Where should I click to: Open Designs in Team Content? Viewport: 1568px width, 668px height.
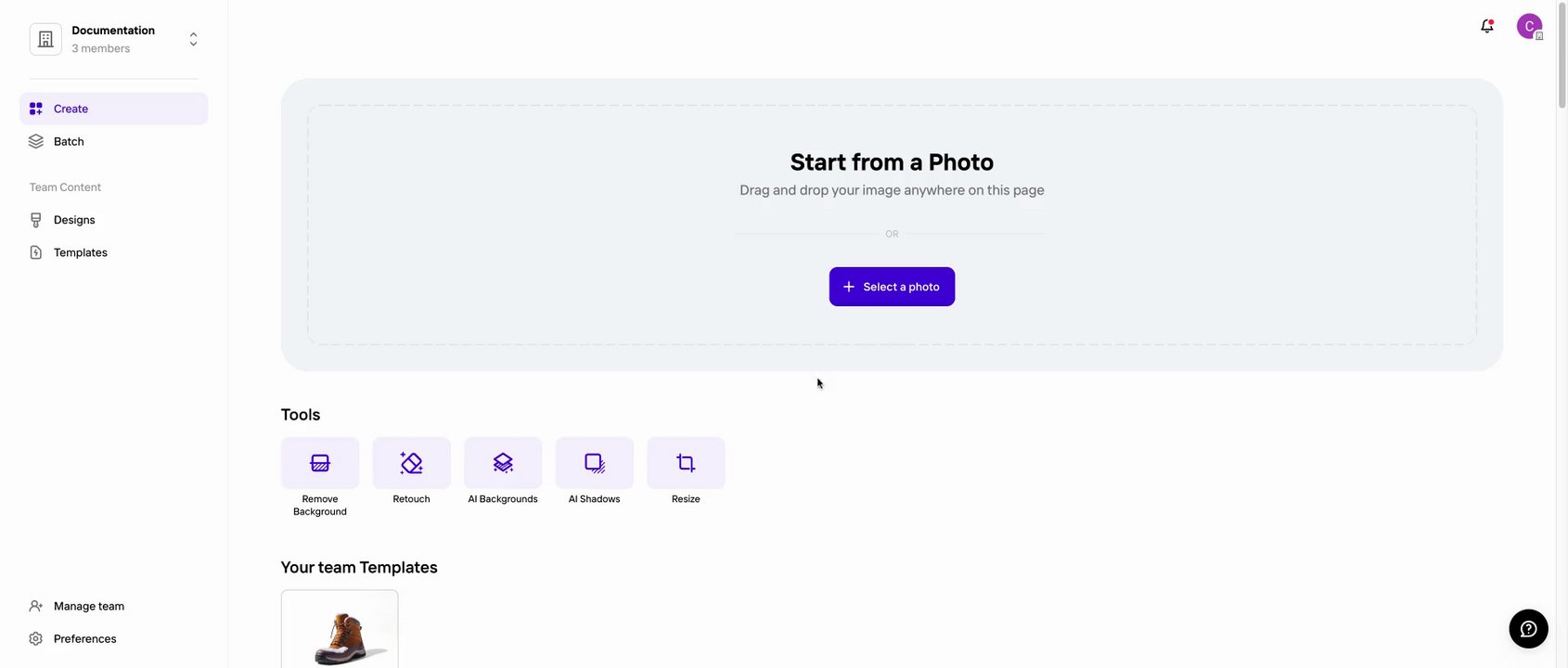(74, 220)
